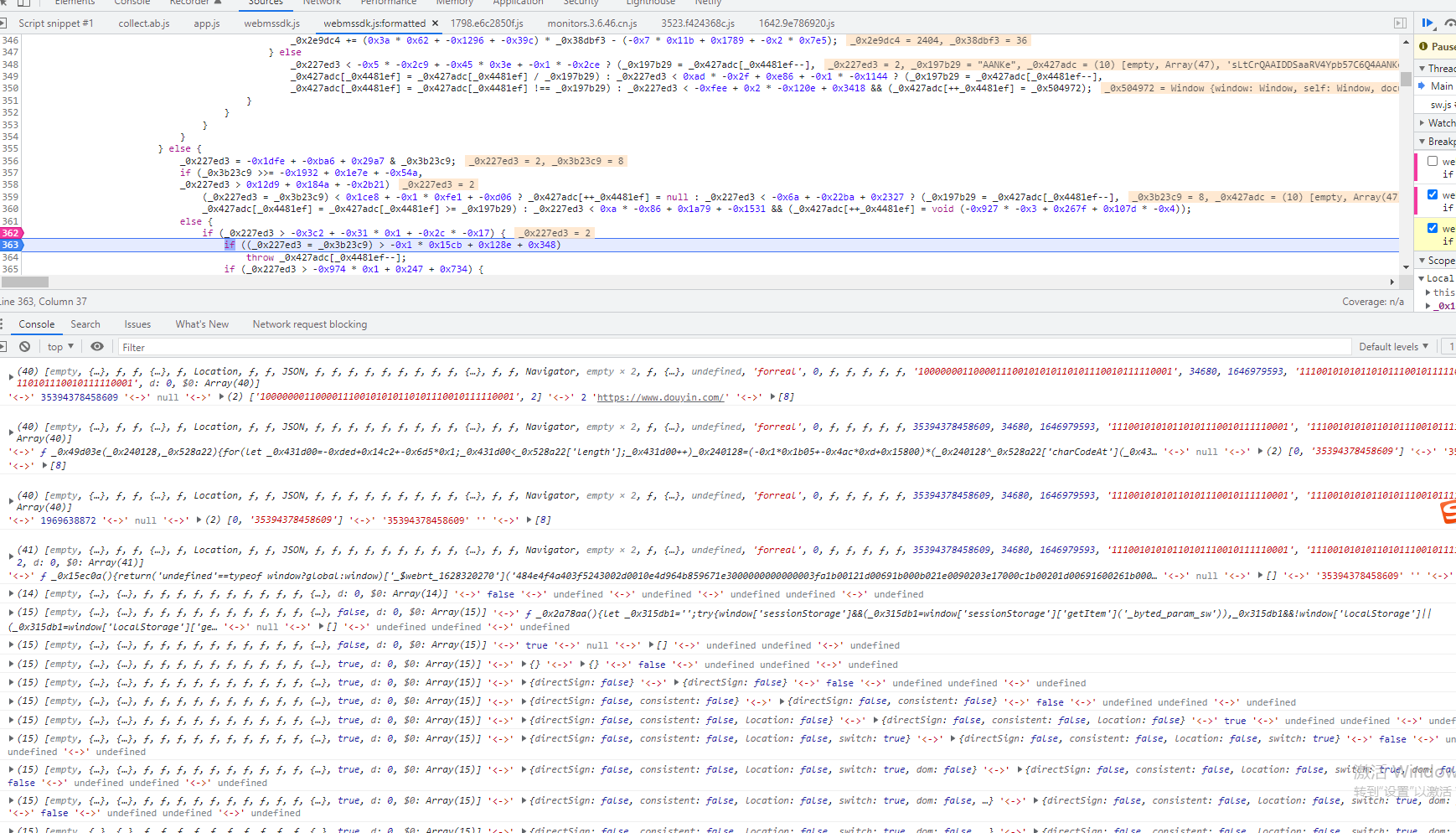Open the https://www.douyin.com/ link
Screen dimensions: 1456x833
click(x=660, y=397)
